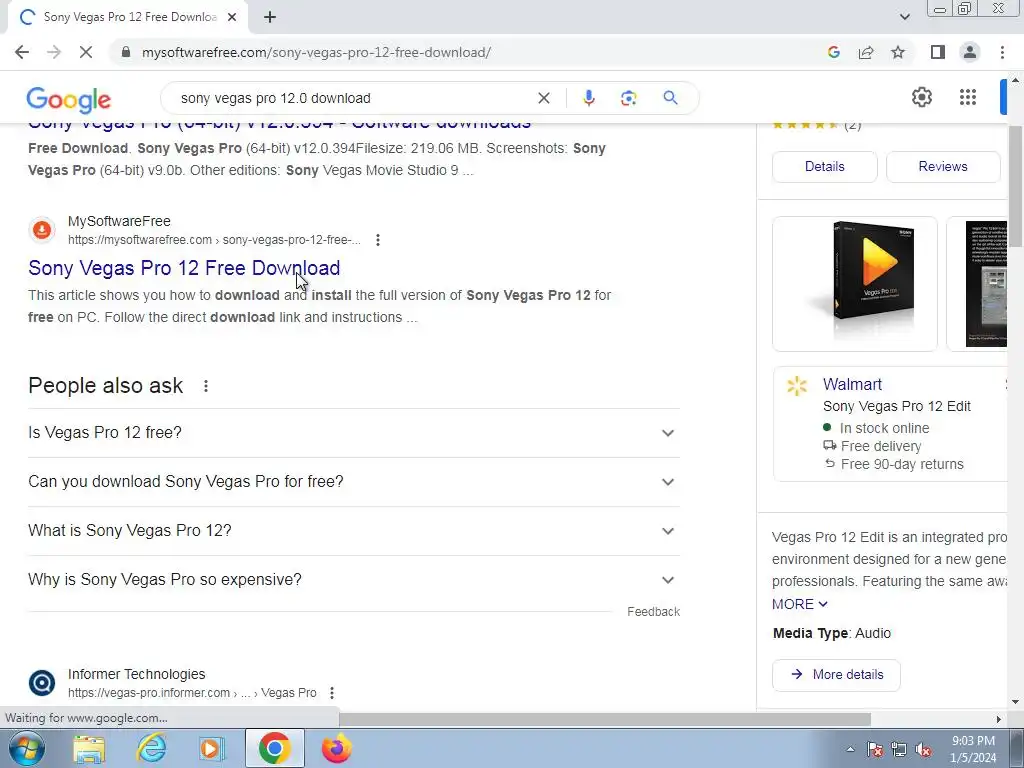1024x768 pixels.
Task: Click the address bar URL
Action: point(316,52)
